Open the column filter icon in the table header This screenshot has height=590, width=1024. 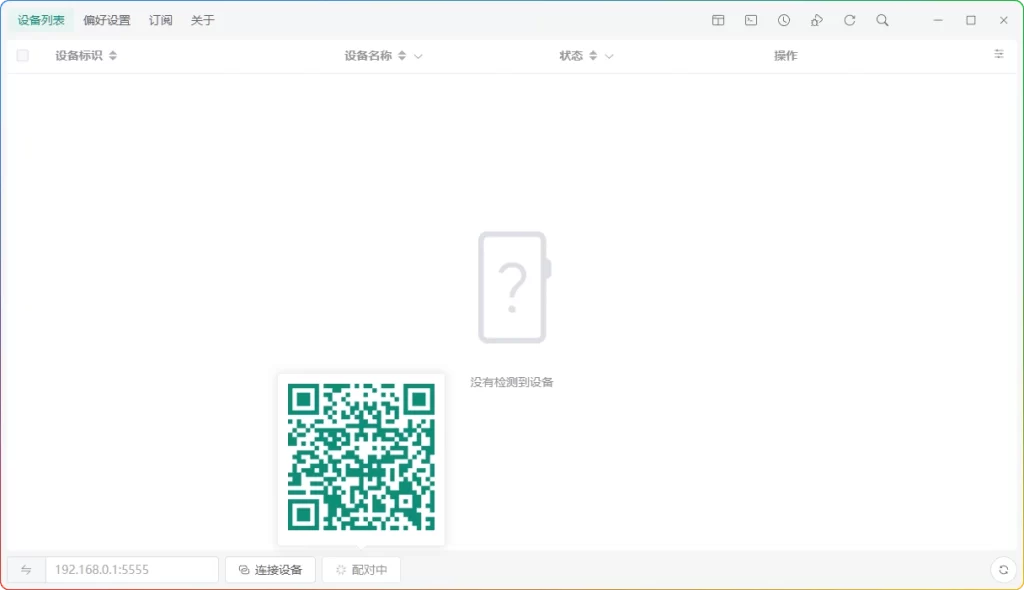pos(998,54)
